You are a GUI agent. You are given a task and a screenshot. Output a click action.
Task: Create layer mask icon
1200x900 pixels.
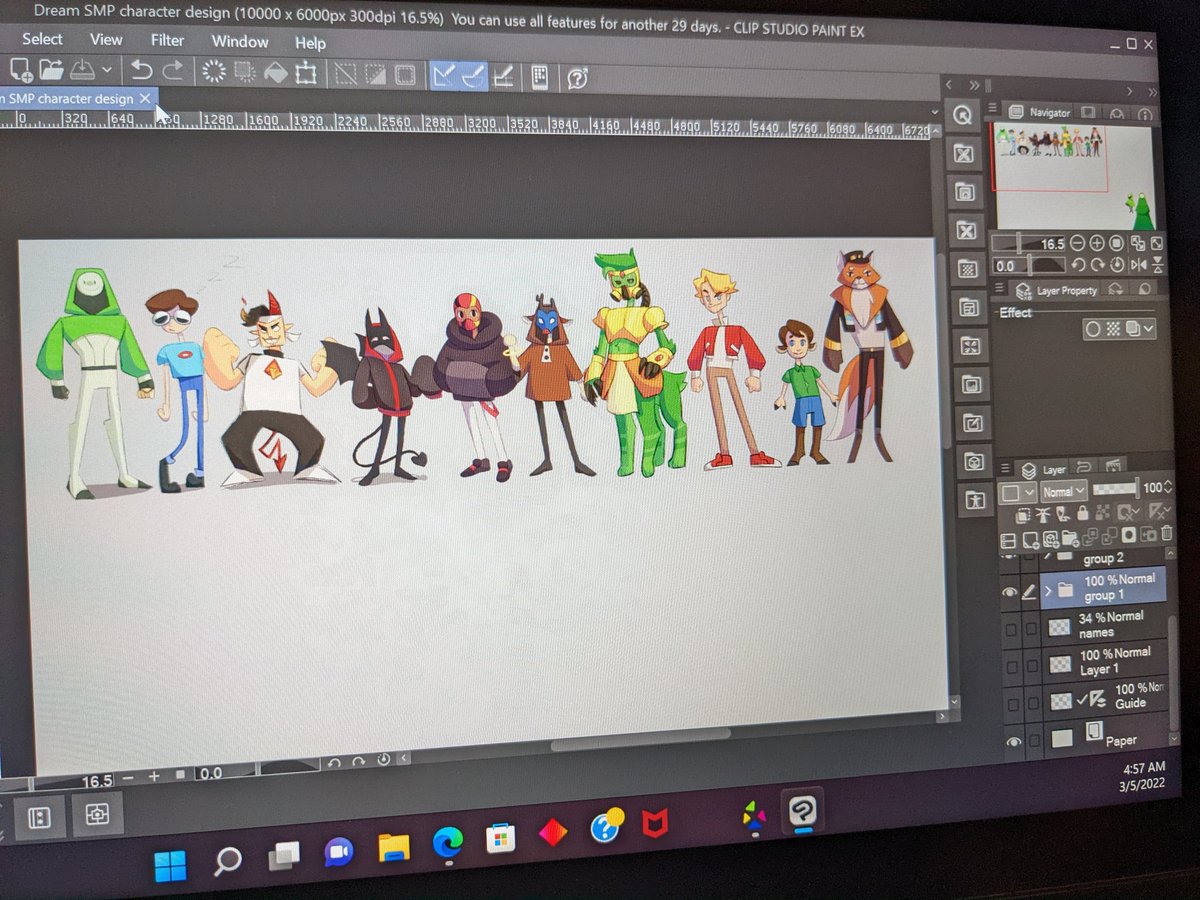pyautogui.click(x=1129, y=535)
